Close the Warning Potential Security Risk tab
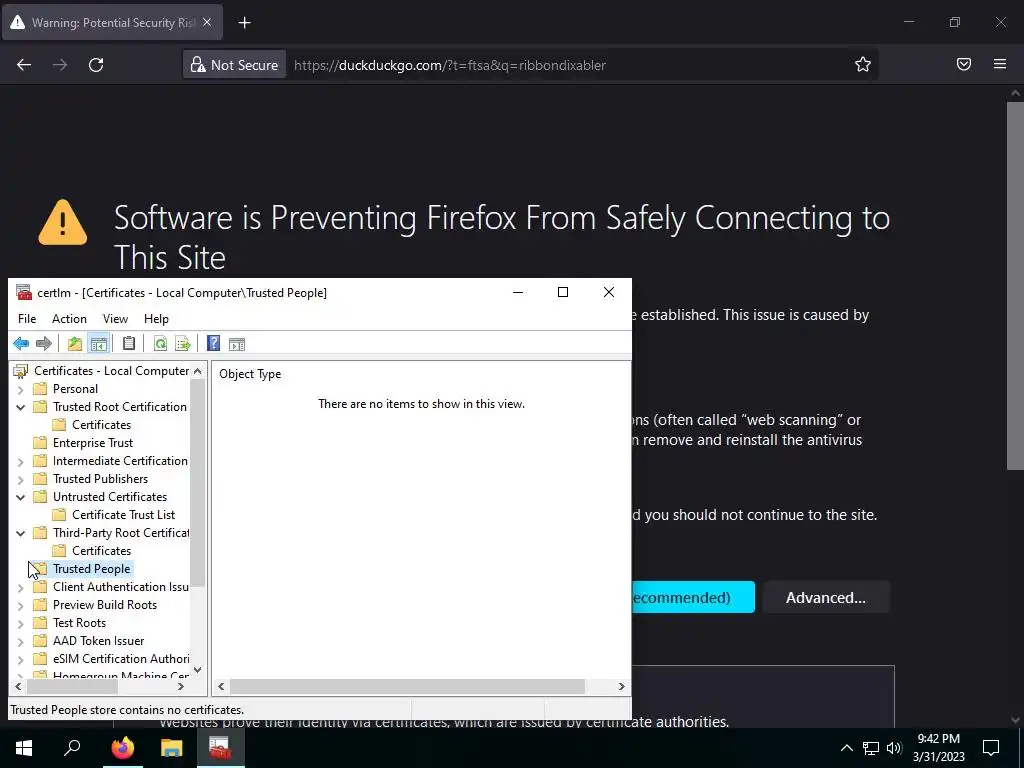1024x768 pixels. pos(207,22)
